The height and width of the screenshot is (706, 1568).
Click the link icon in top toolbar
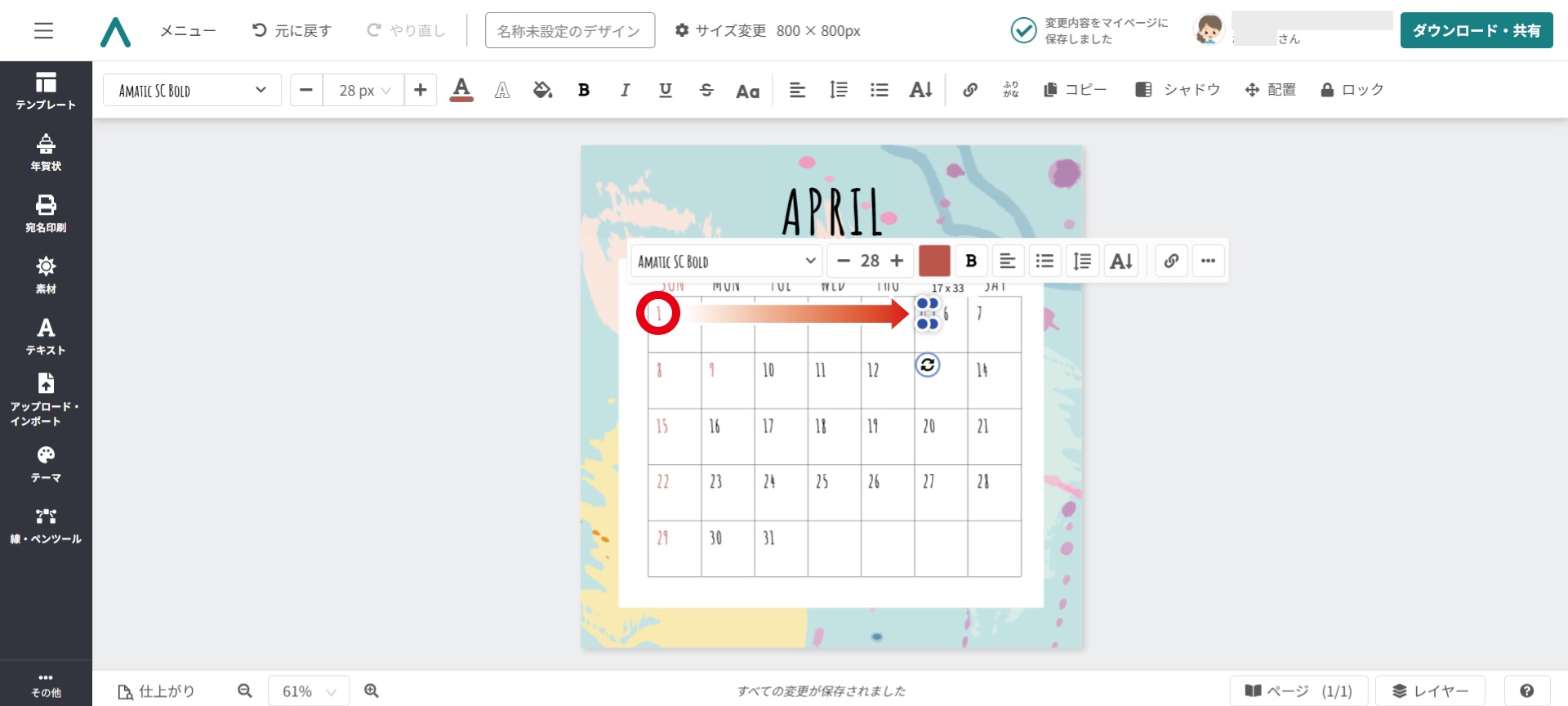coord(969,90)
